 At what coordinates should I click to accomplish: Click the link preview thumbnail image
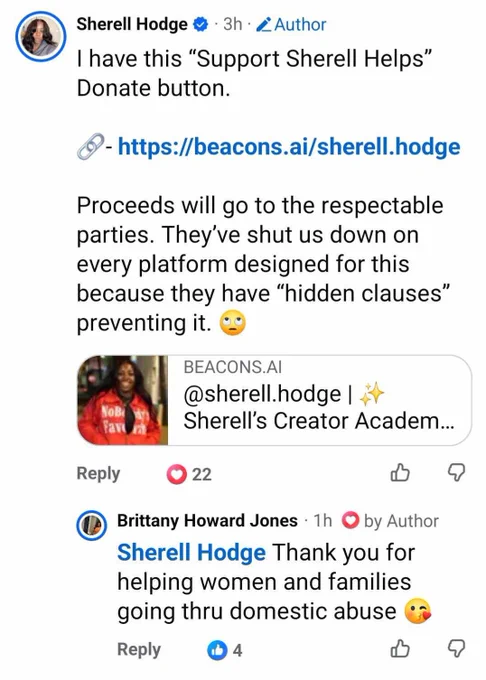point(123,400)
